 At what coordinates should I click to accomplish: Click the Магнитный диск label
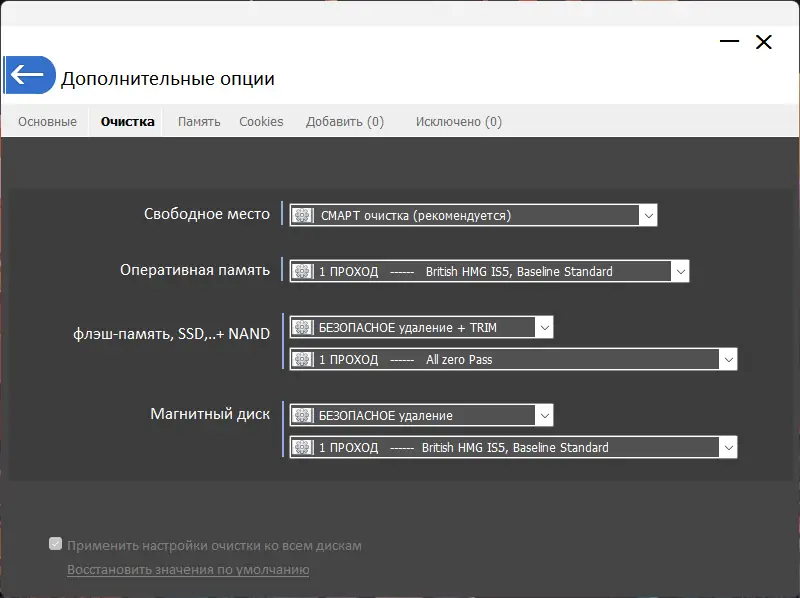point(210,414)
